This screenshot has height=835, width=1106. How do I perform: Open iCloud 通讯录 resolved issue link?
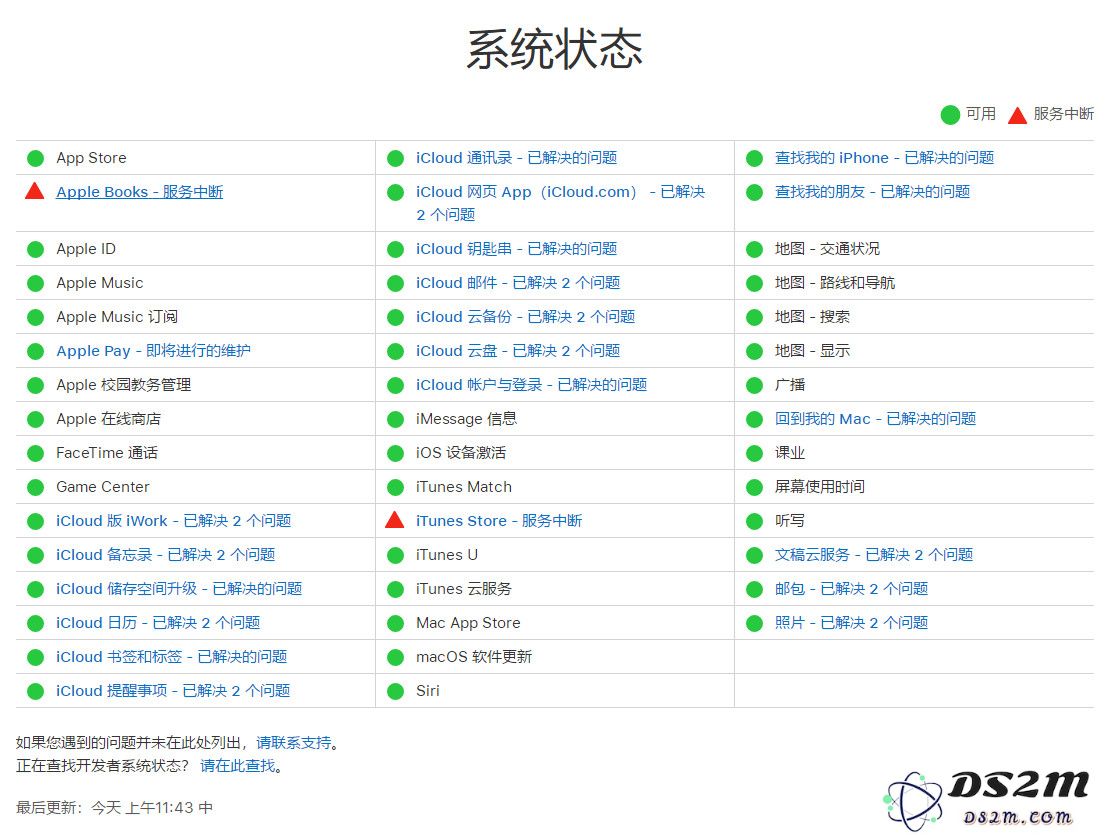(516, 158)
